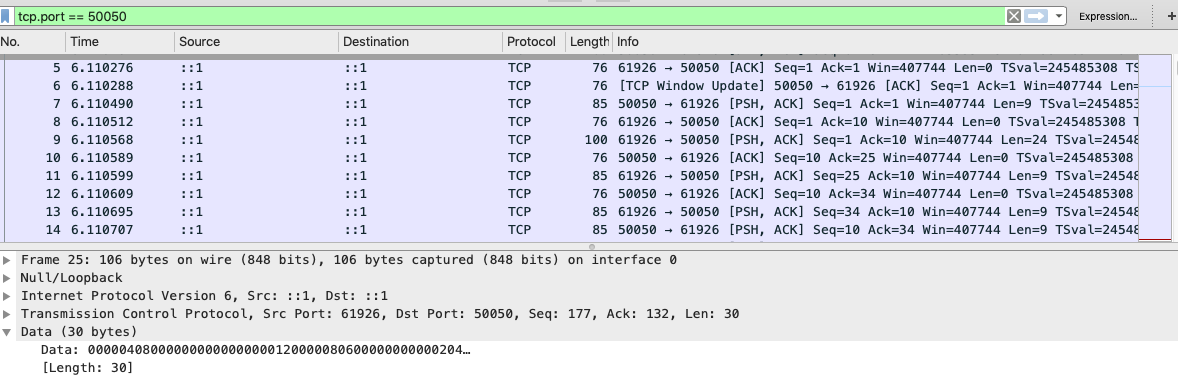1178x386 pixels.
Task: Collapse the Data (30 bytes) node
Action: click(7, 332)
